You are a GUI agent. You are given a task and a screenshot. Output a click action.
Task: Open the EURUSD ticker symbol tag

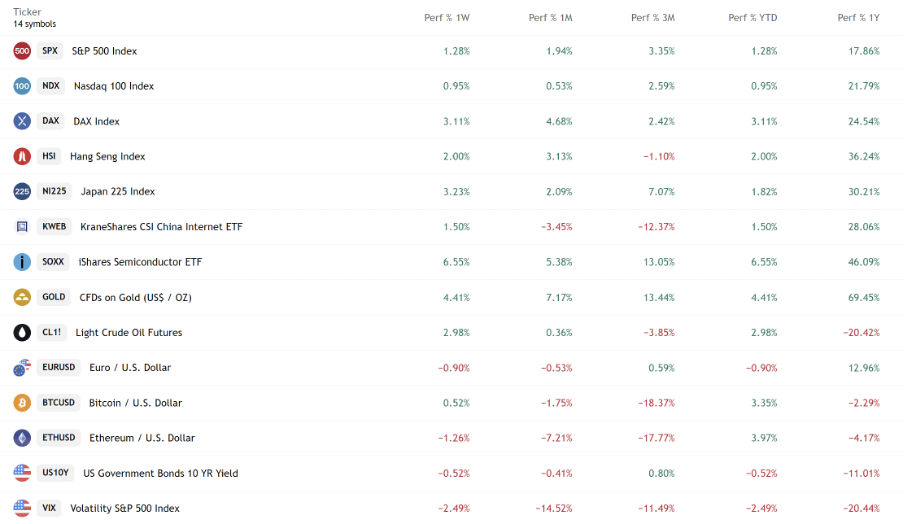coord(59,367)
